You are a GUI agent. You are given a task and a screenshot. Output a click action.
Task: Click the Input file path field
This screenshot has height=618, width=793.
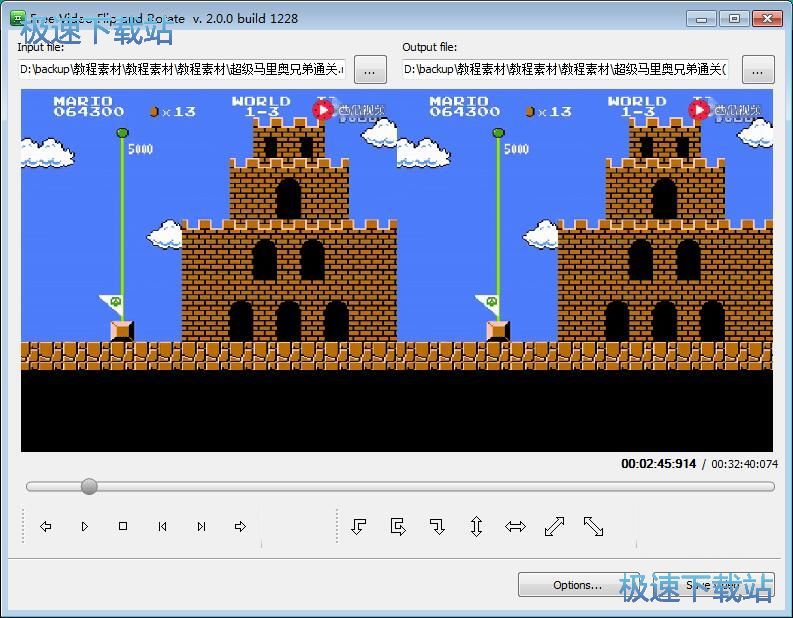(x=182, y=69)
